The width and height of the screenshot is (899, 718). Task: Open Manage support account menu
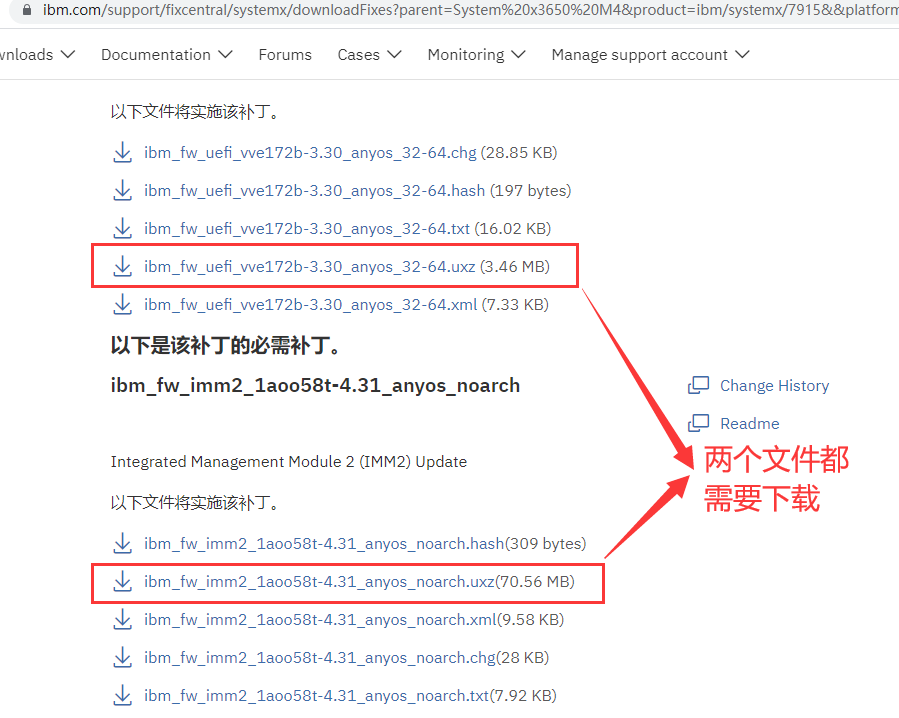pos(651,54)
